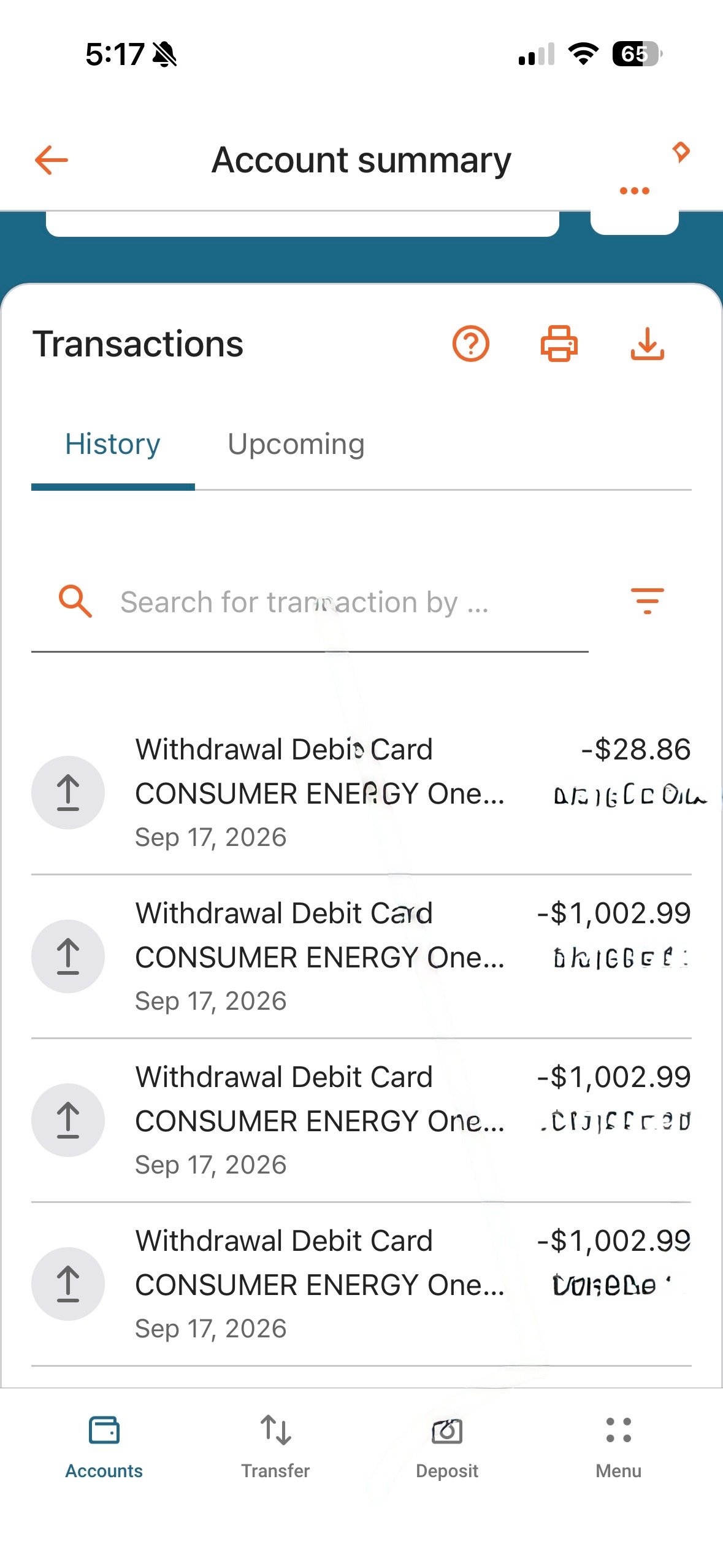Image resolution: width=723 pixels, height=1568 pixels.
Task: Open the three-dot more options button
Action: [x=634, y=191]
